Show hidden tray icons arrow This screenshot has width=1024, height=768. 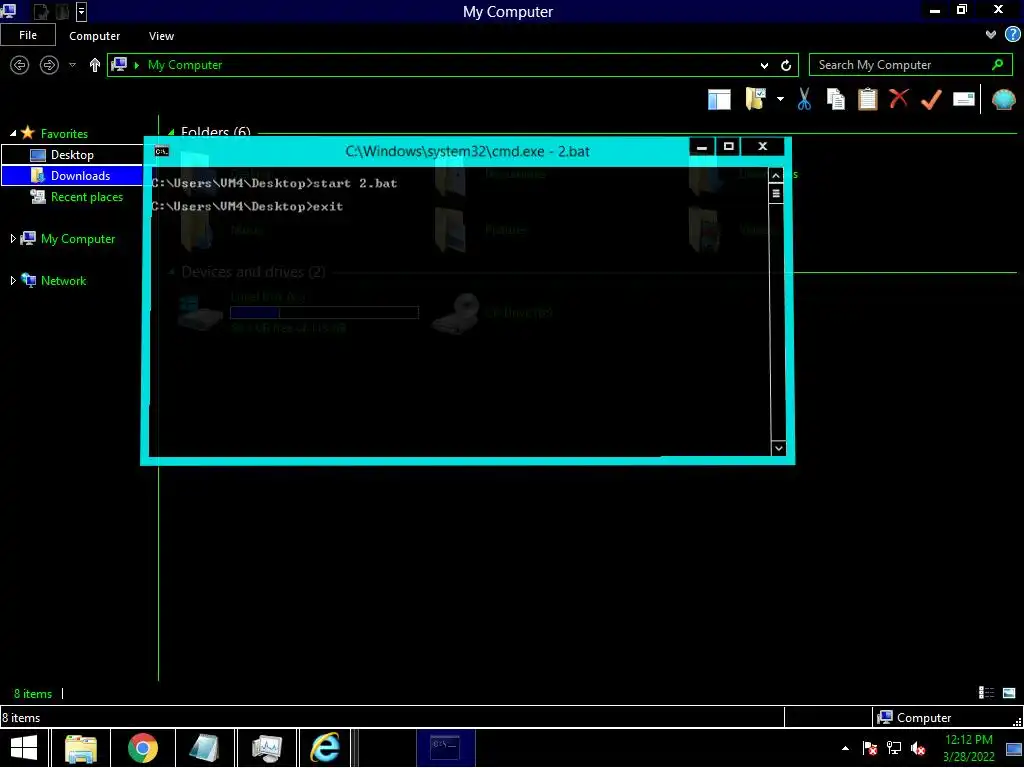pos(845,748)
